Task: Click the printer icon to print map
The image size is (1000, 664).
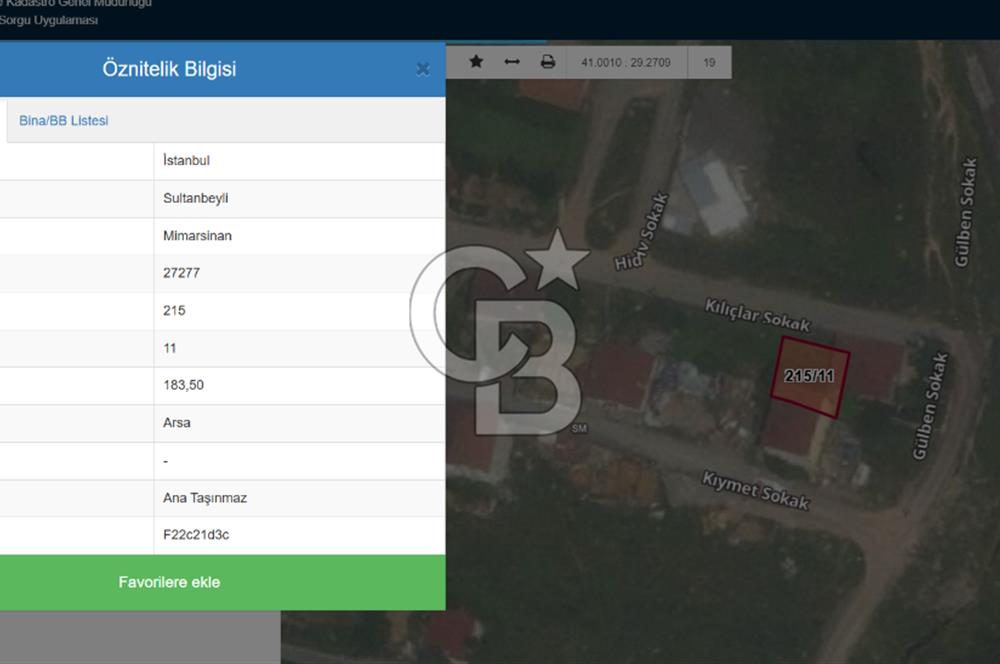Action: 548,62
